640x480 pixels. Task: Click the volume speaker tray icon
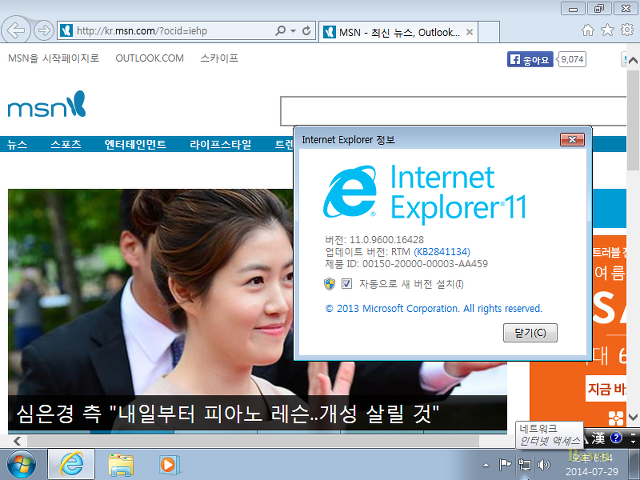coord(544,464)
